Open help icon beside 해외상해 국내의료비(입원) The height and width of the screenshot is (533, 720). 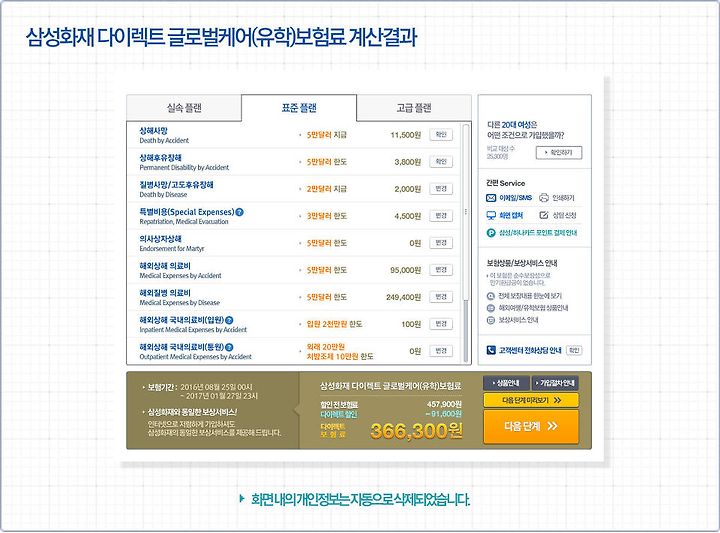(229, 320)
